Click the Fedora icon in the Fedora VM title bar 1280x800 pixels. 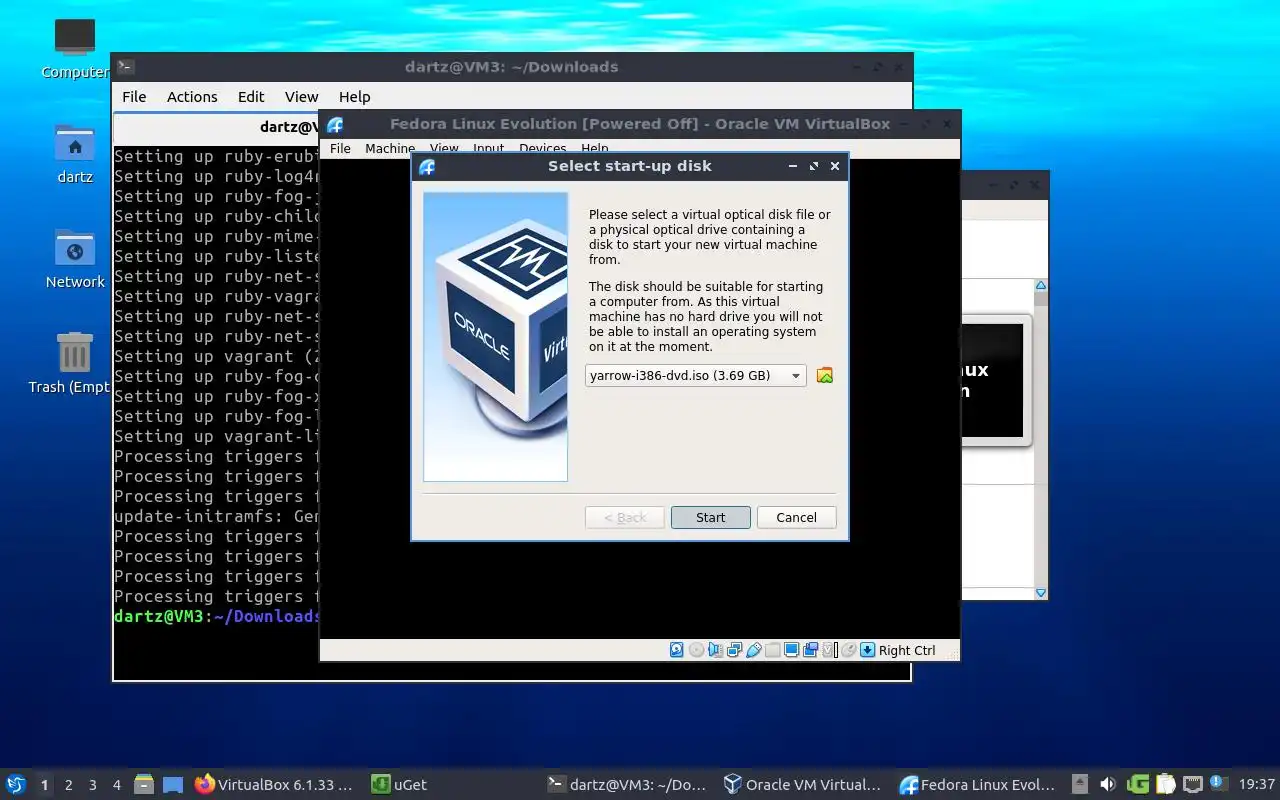click(335, 125)
